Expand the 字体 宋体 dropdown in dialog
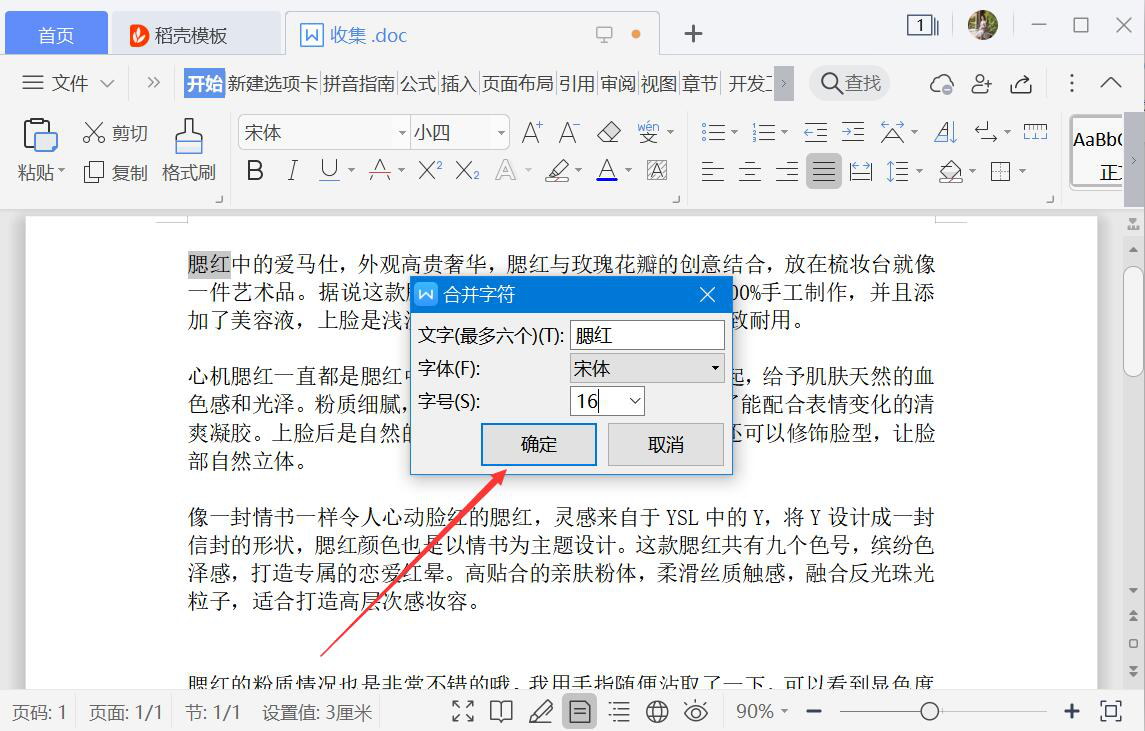Image resolution: width=1145 pixels, height=731 pixels. [x=715, y=368]
